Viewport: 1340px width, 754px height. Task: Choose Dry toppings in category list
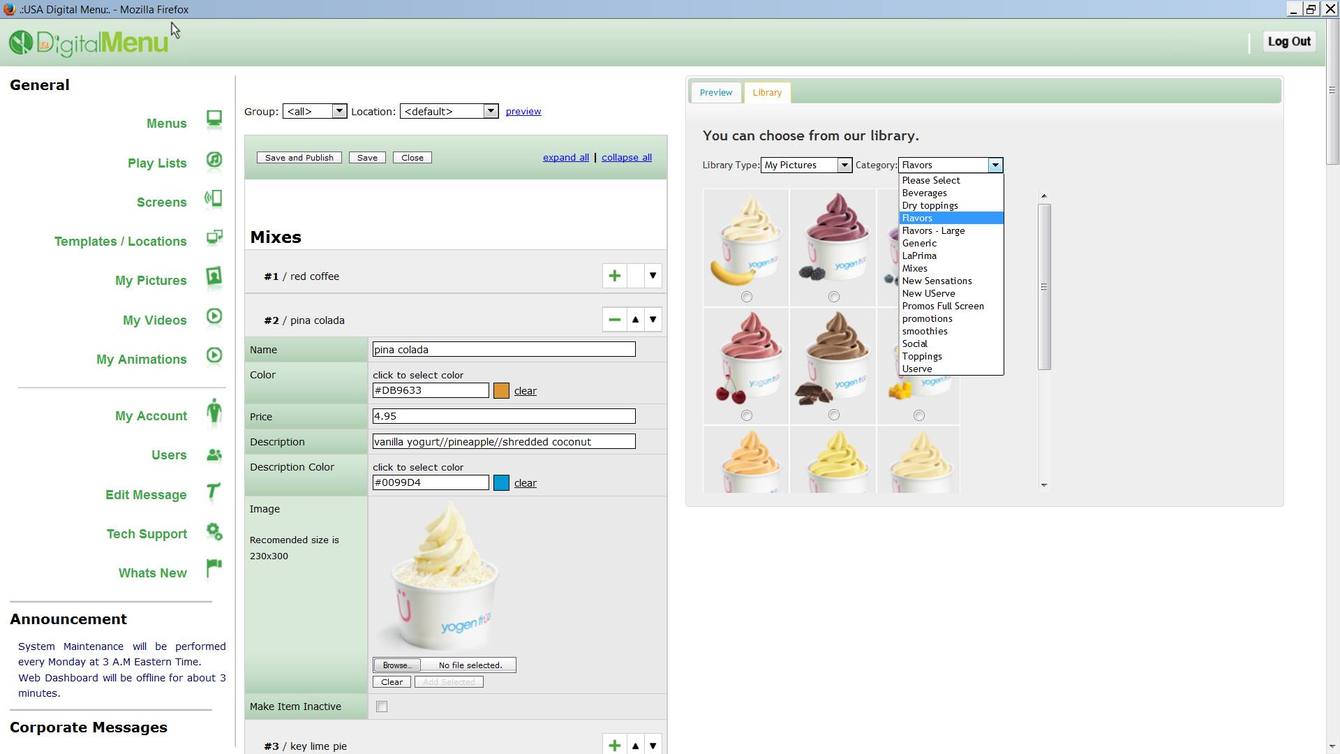[x=930, y=205]
